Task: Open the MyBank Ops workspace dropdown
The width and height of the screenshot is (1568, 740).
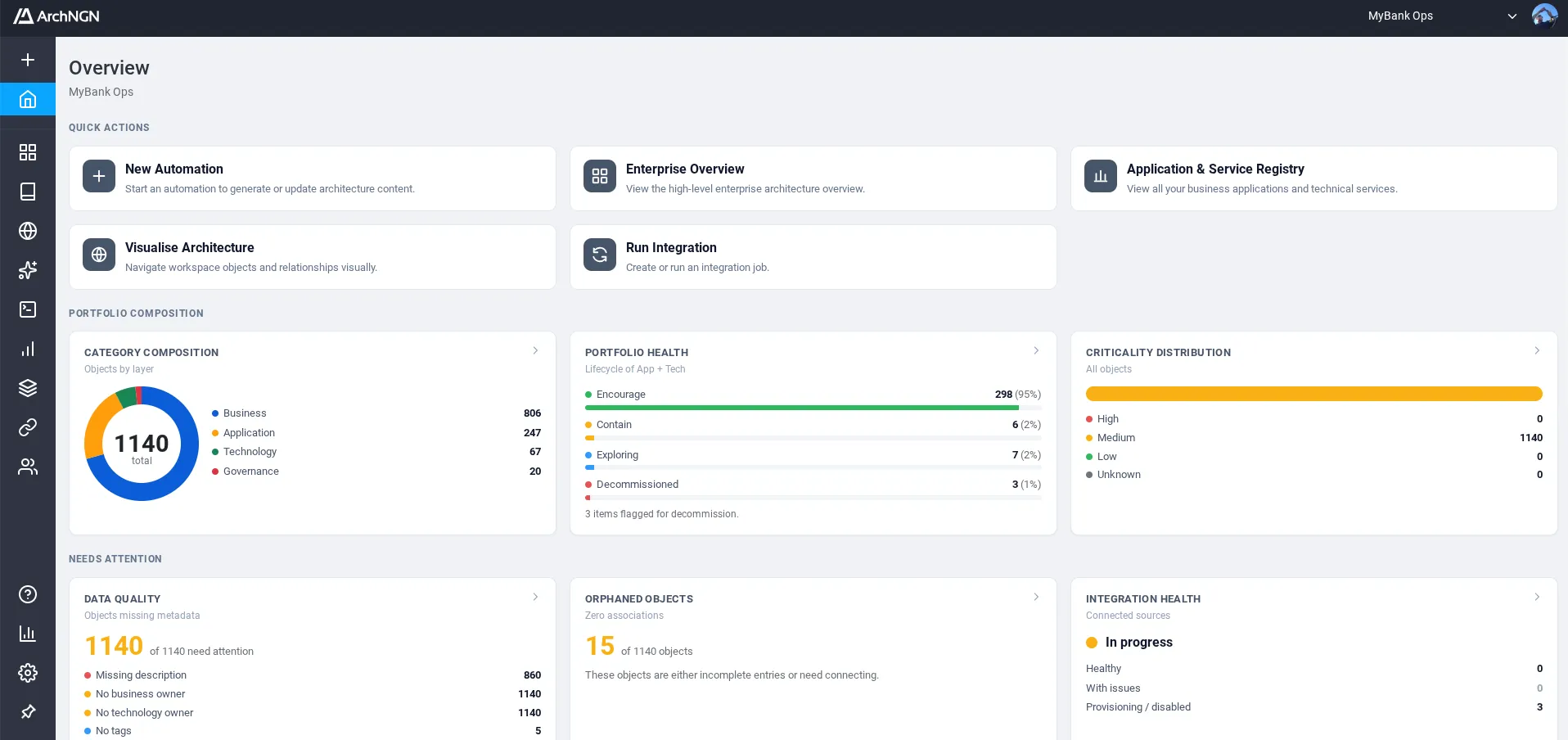Action: pyautogui.click(x=1443, y=16)
